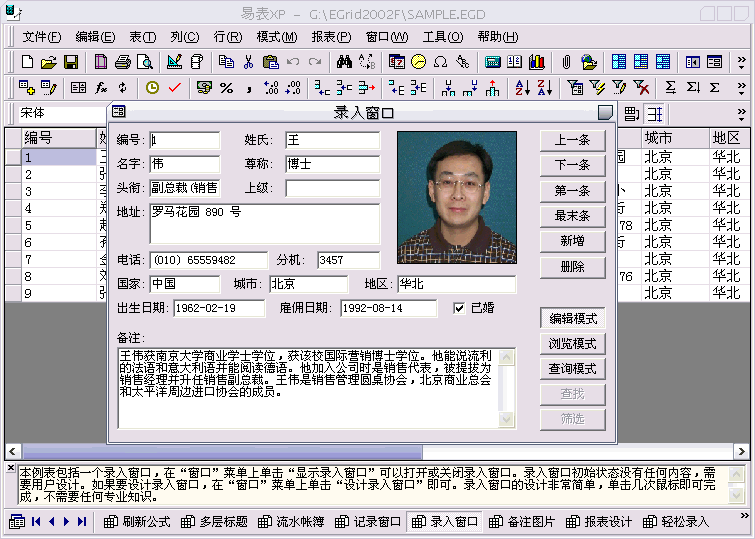Click into the 电话 input field
Viewport: 755px width, 539px height.
[x=208, y=261]
